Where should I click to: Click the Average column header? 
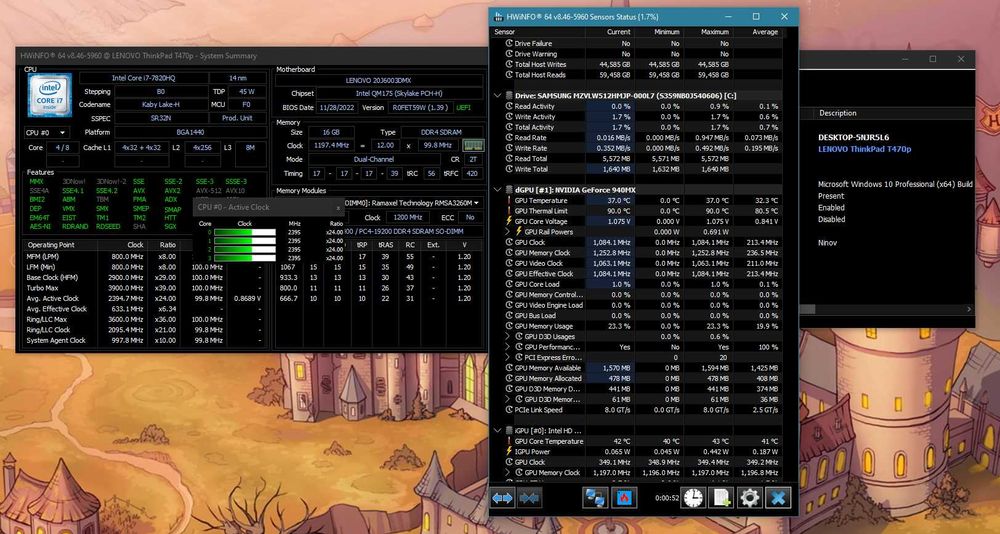[x=758, y=32]
